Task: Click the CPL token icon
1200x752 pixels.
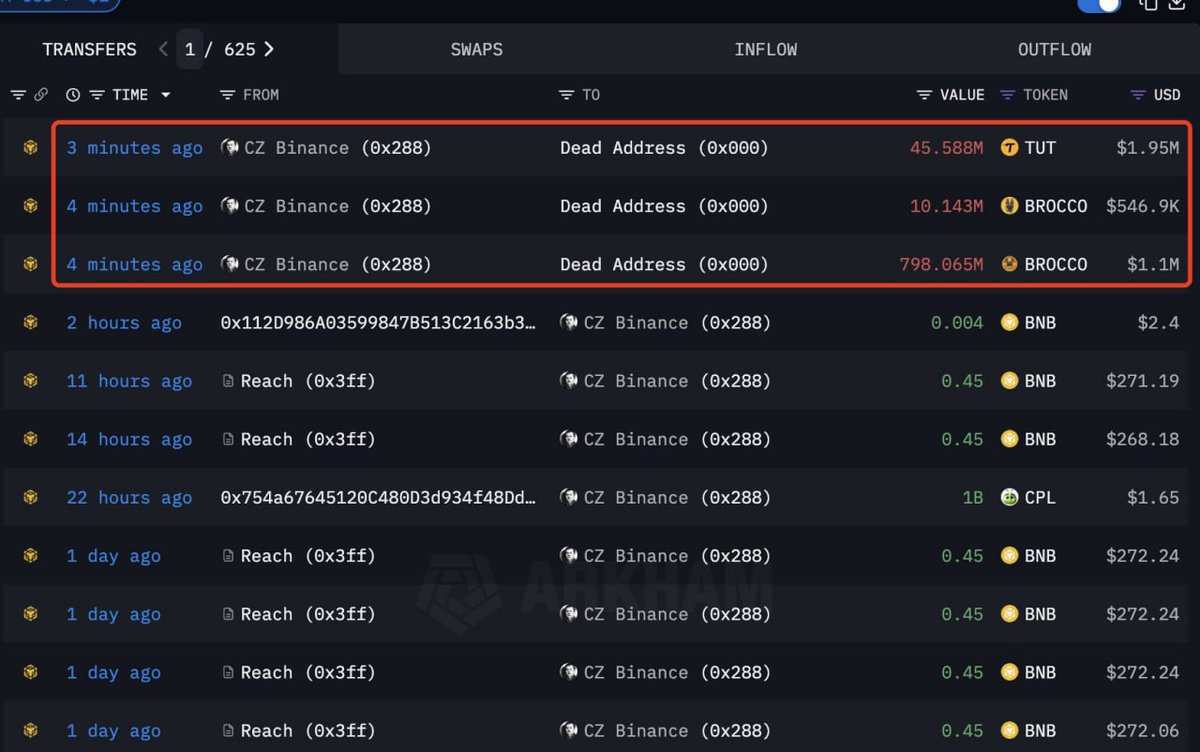Action: click(x=1009, y=497)
